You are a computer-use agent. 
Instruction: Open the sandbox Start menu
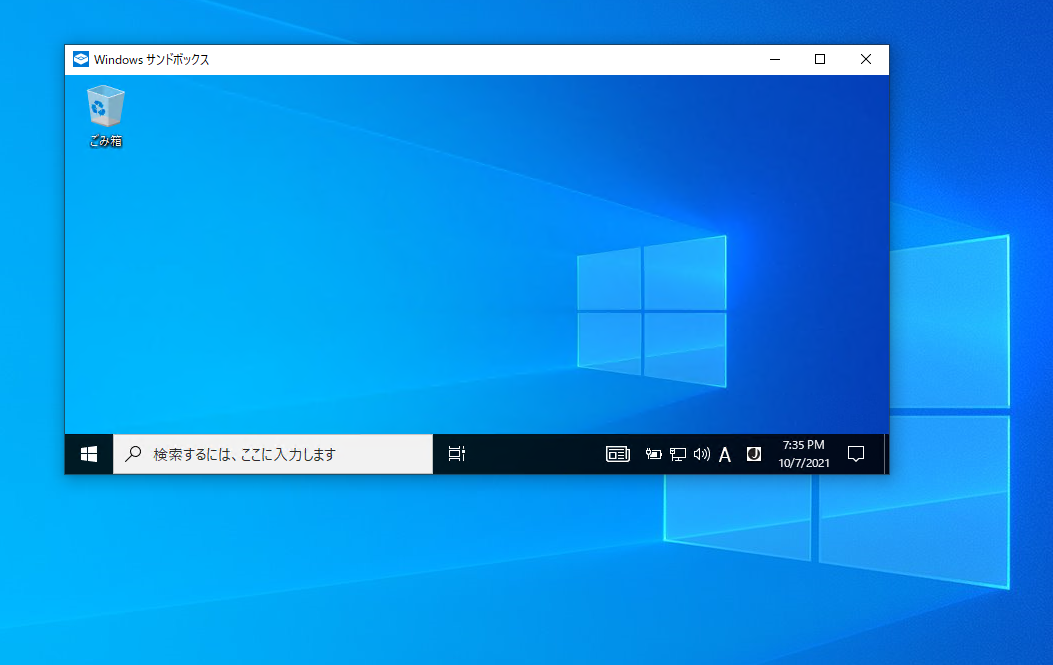[x=89, y=454]
